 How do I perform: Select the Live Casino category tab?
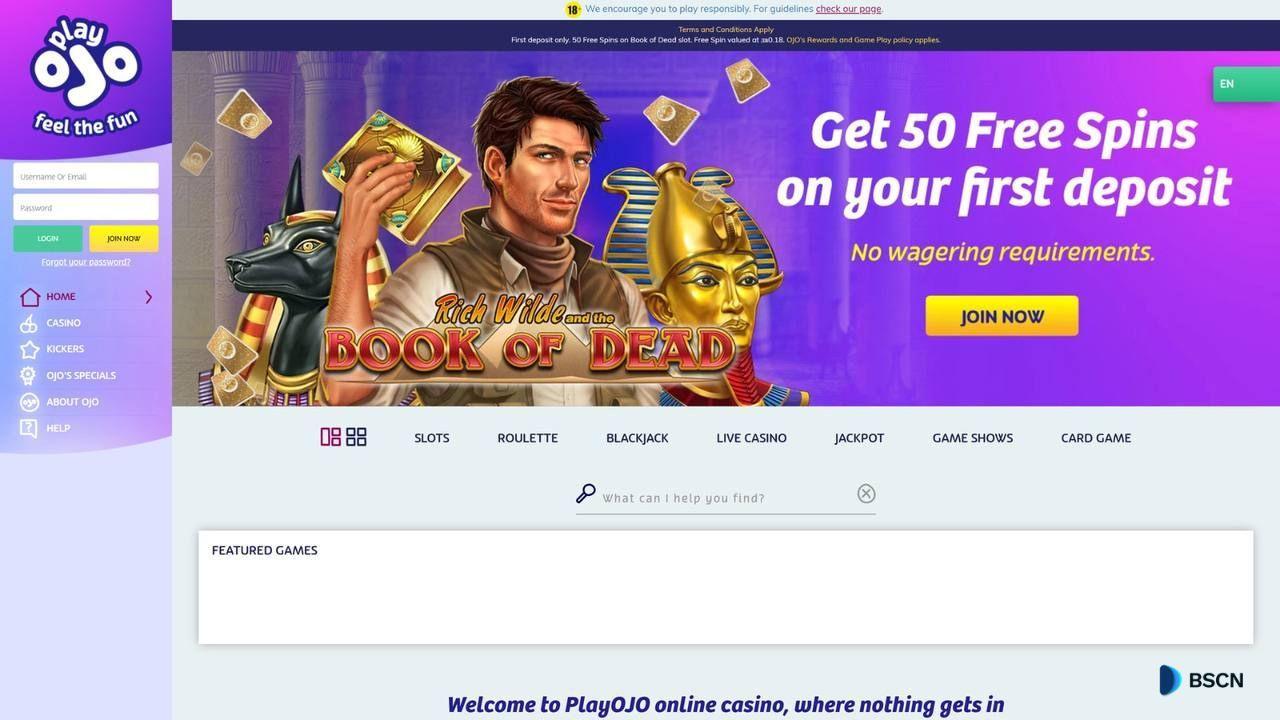[751, 438]
